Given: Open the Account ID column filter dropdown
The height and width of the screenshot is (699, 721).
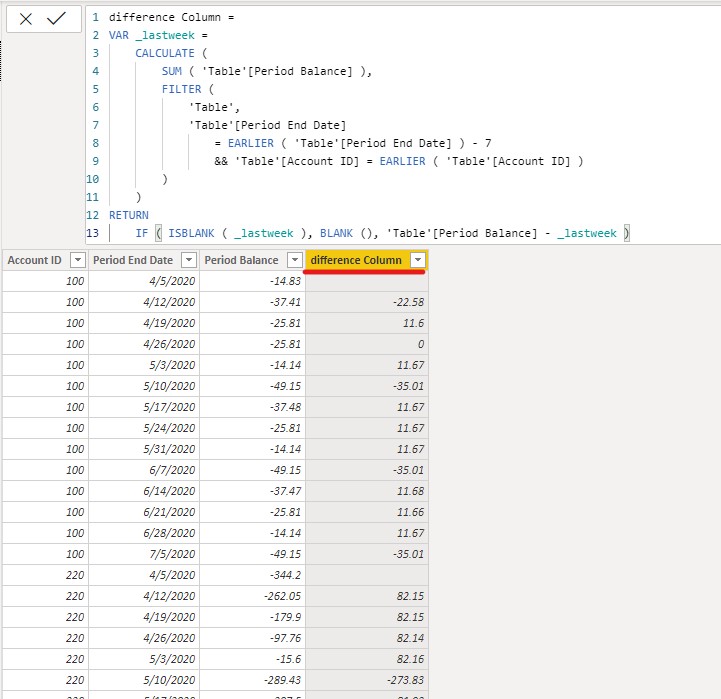Looking at the screenshot, I should pos(78,260).
